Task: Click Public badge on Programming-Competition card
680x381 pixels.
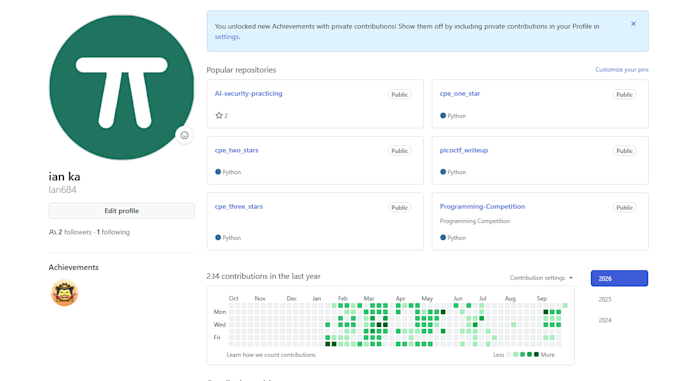Action: coord(624,208)
